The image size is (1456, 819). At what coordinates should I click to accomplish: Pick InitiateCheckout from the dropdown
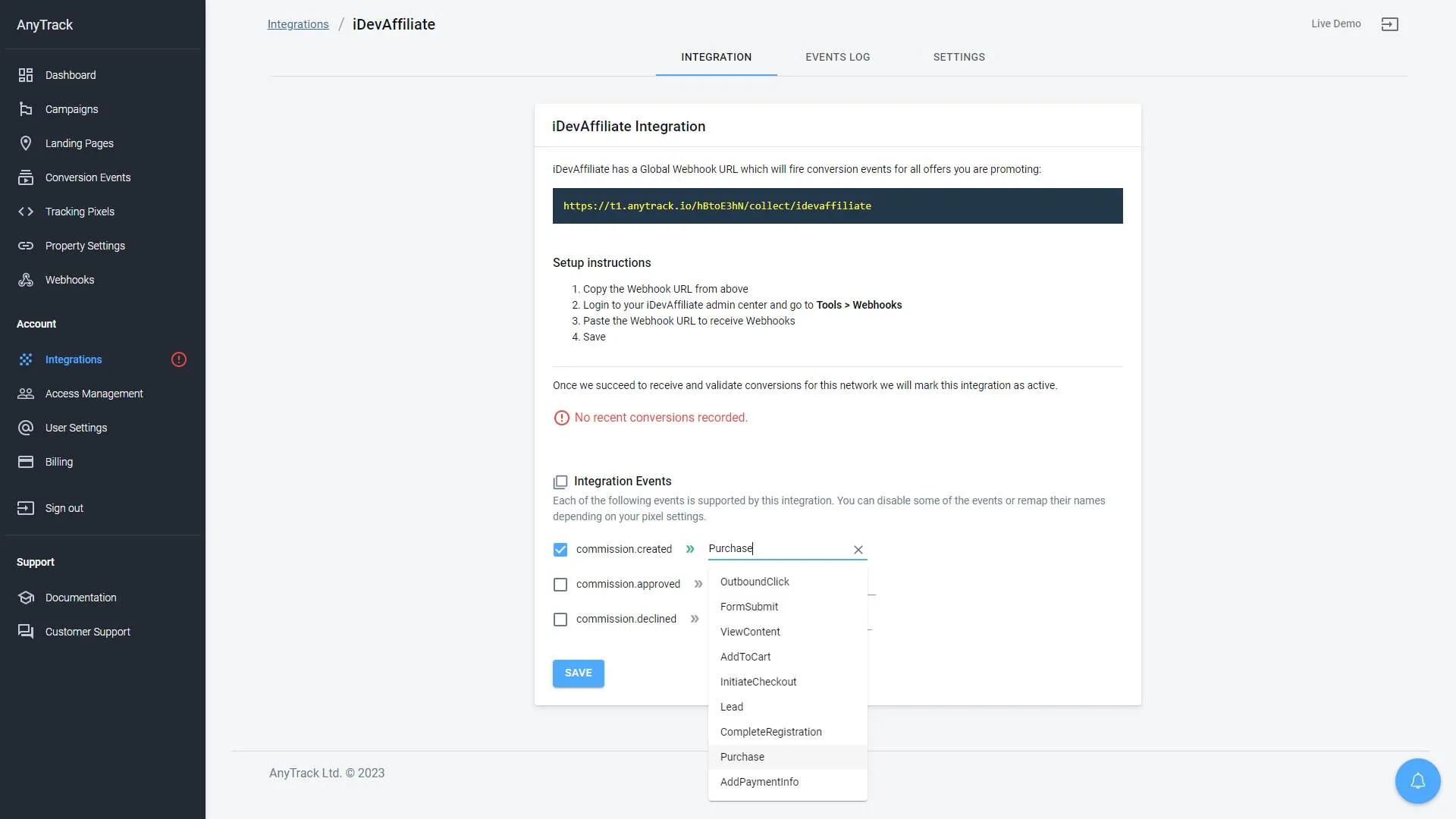point(787,682)
